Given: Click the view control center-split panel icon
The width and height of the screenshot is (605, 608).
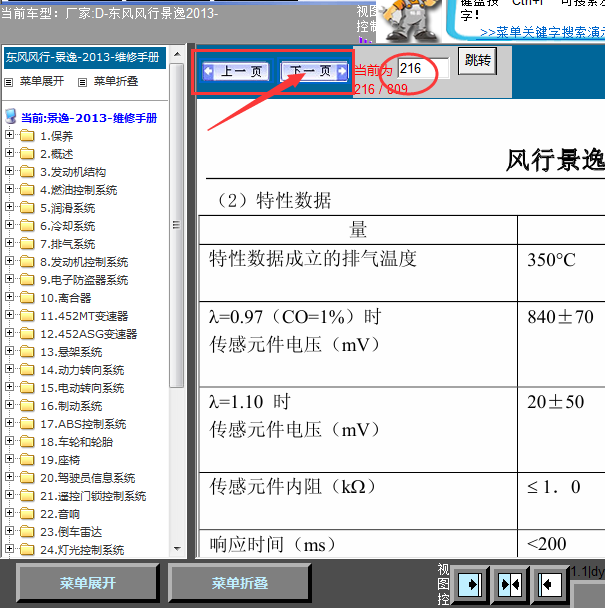Looking at the screenshot, I should coord(510,584).
